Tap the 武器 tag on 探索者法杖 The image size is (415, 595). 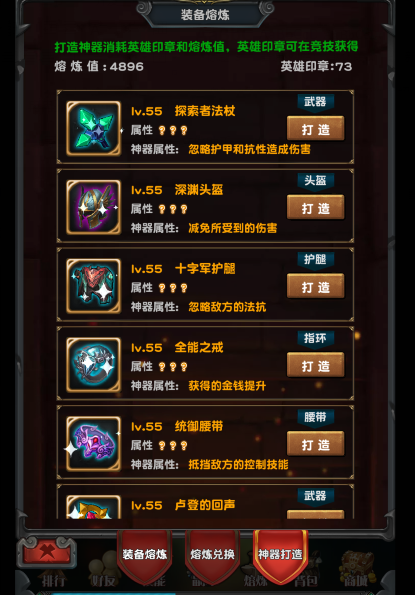[315, 102]
